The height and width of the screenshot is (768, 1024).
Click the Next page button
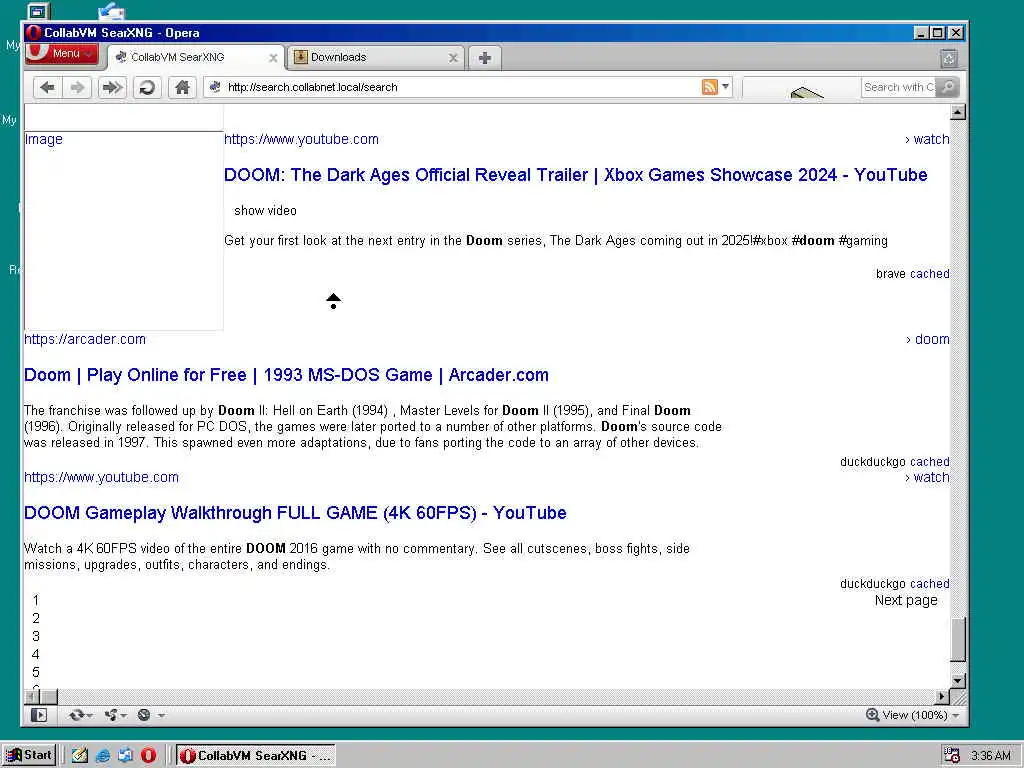click(x=906, y=600)
